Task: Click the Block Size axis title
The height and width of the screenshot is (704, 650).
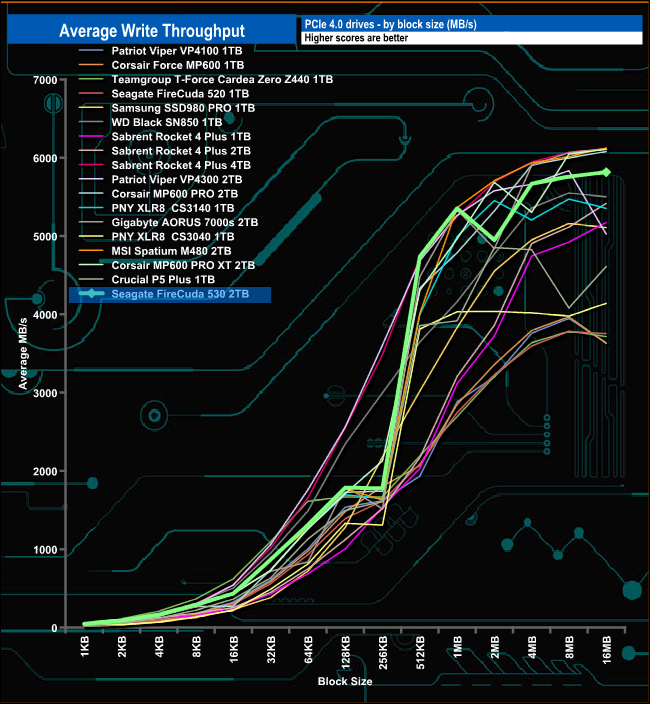Action: (x=345, y=681)
